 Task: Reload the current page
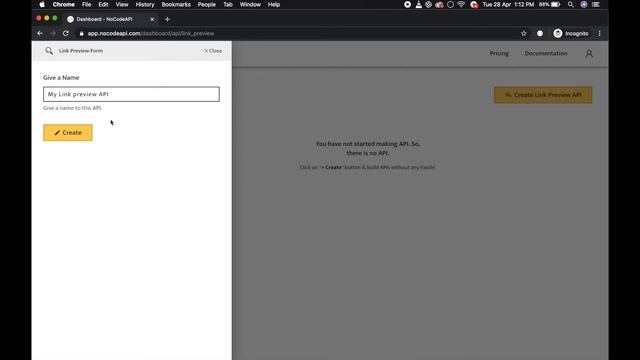tap(66, 33)
